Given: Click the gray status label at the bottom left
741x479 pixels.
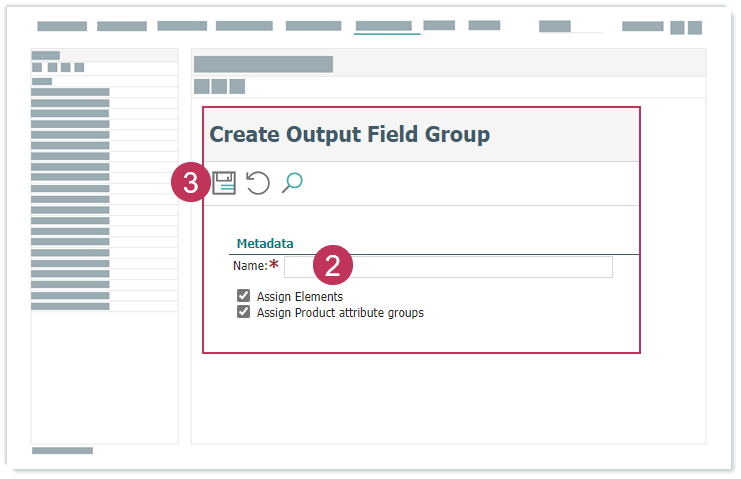Looking at the screenshot, I should tap(62, 451).
